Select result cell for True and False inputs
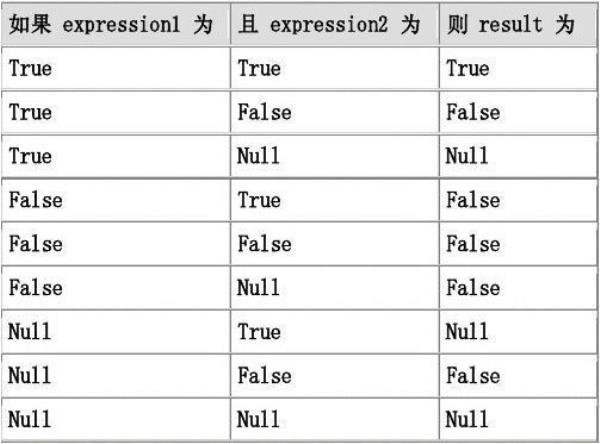Viewport: 600px width, 444px height. pos(518,113)
